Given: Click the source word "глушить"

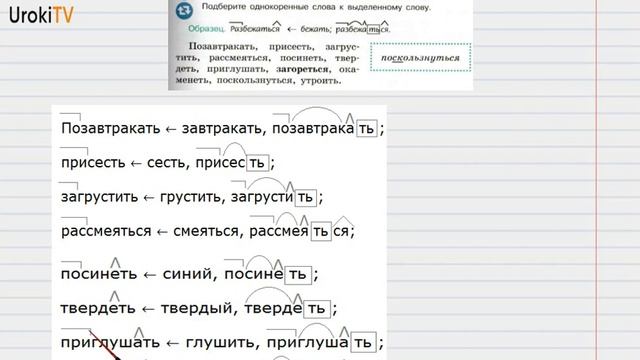Looking at the screenshot, I should point(222,342).
